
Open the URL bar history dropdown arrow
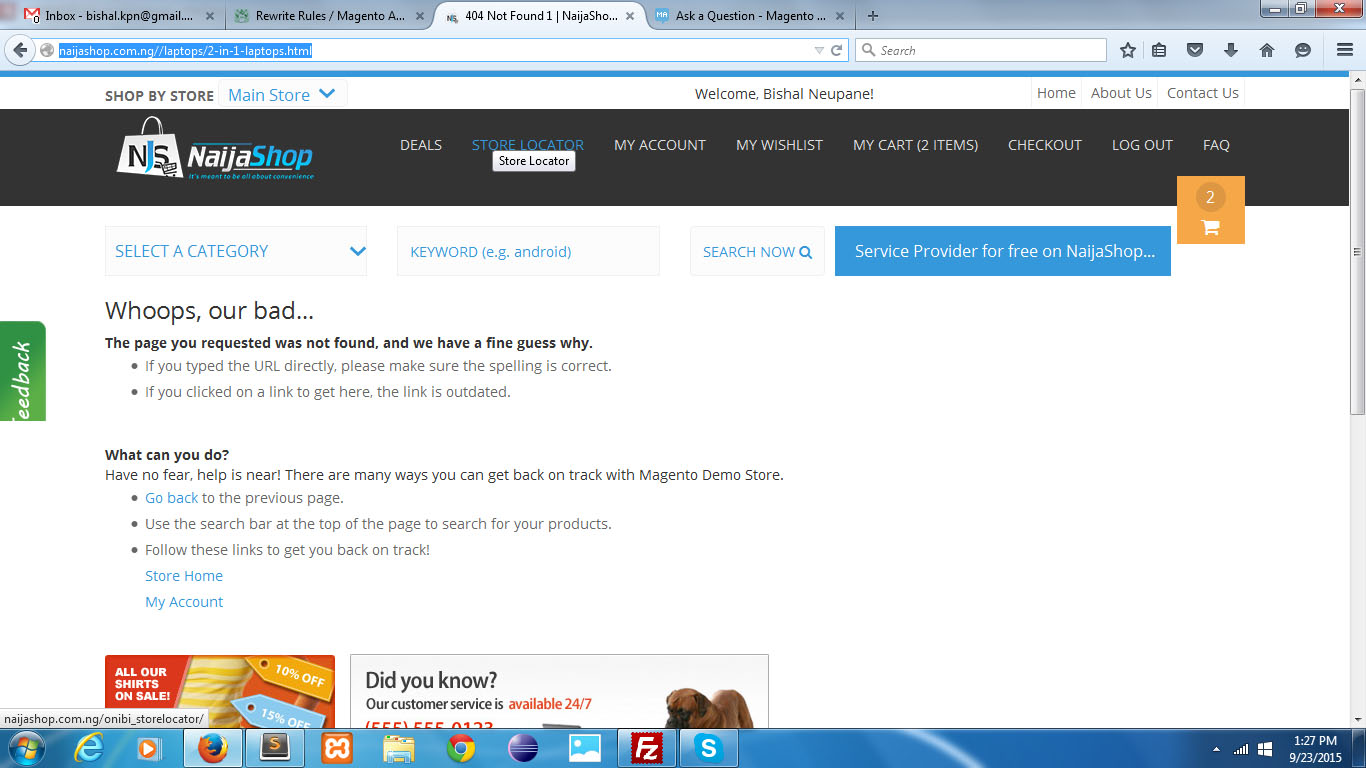click(x=819, y=50)
